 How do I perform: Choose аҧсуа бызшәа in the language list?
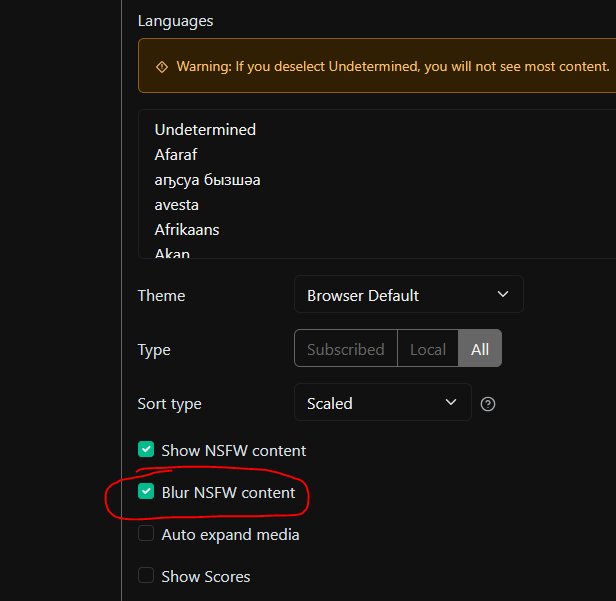click(x=207, y=180)
